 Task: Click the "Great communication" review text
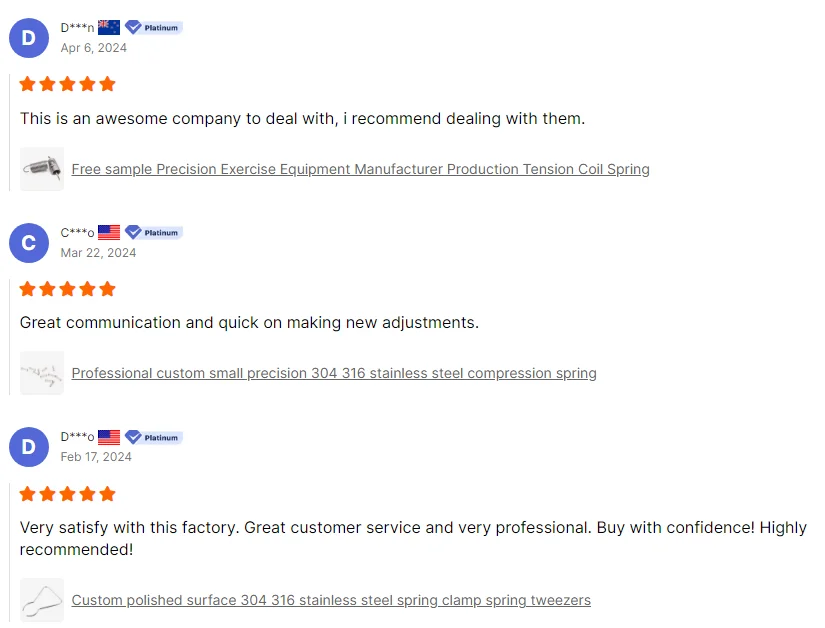249,323
